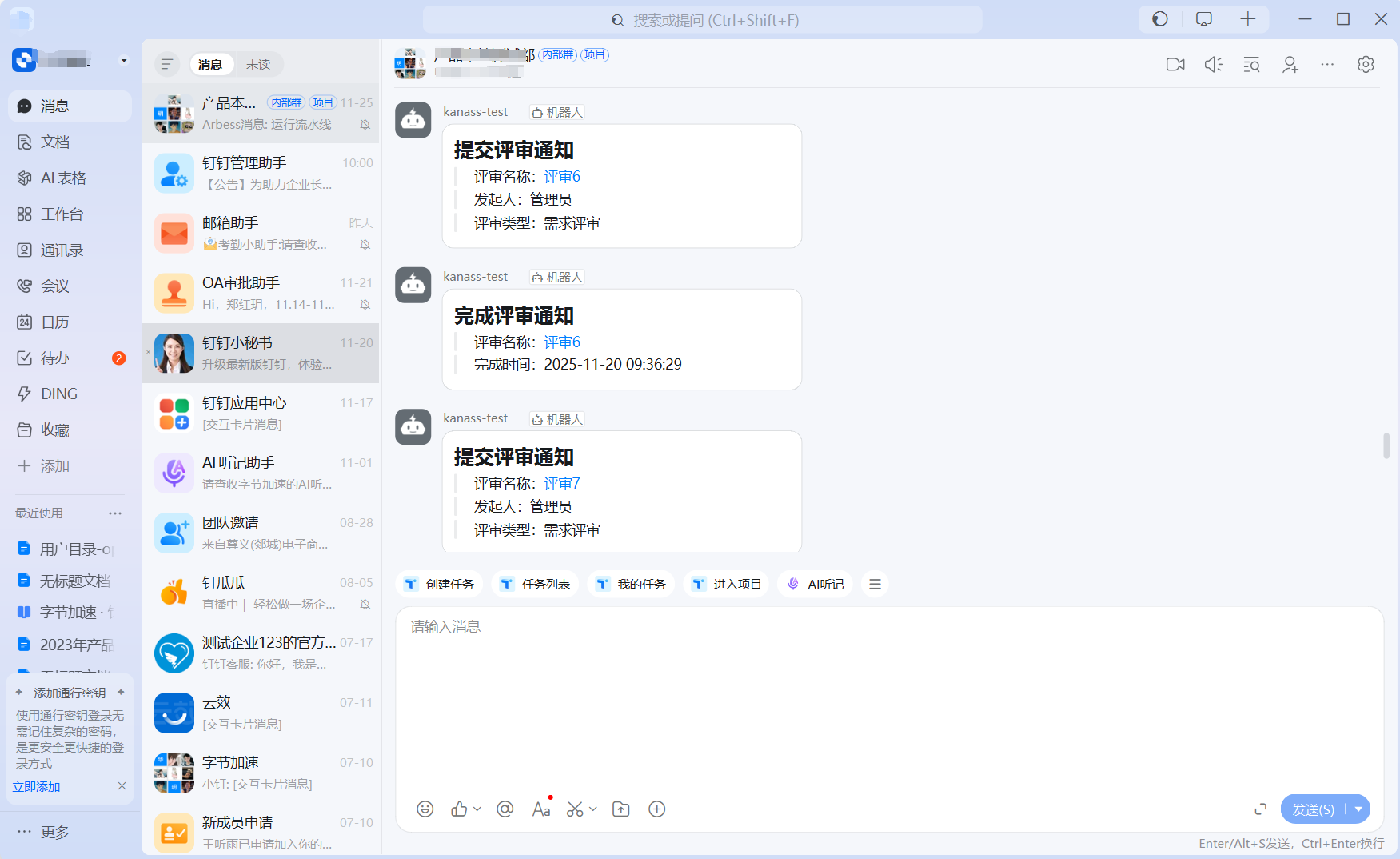Screen dimensions: 1400x859
Task: Click the 进入项目 quick action button
Action: tap(727, 584)
